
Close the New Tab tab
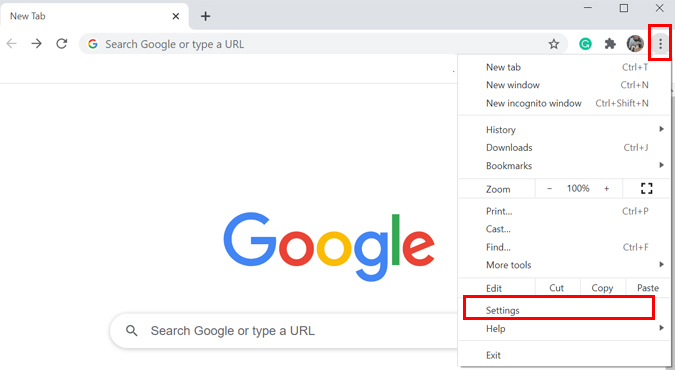click(x=176, y=16)
